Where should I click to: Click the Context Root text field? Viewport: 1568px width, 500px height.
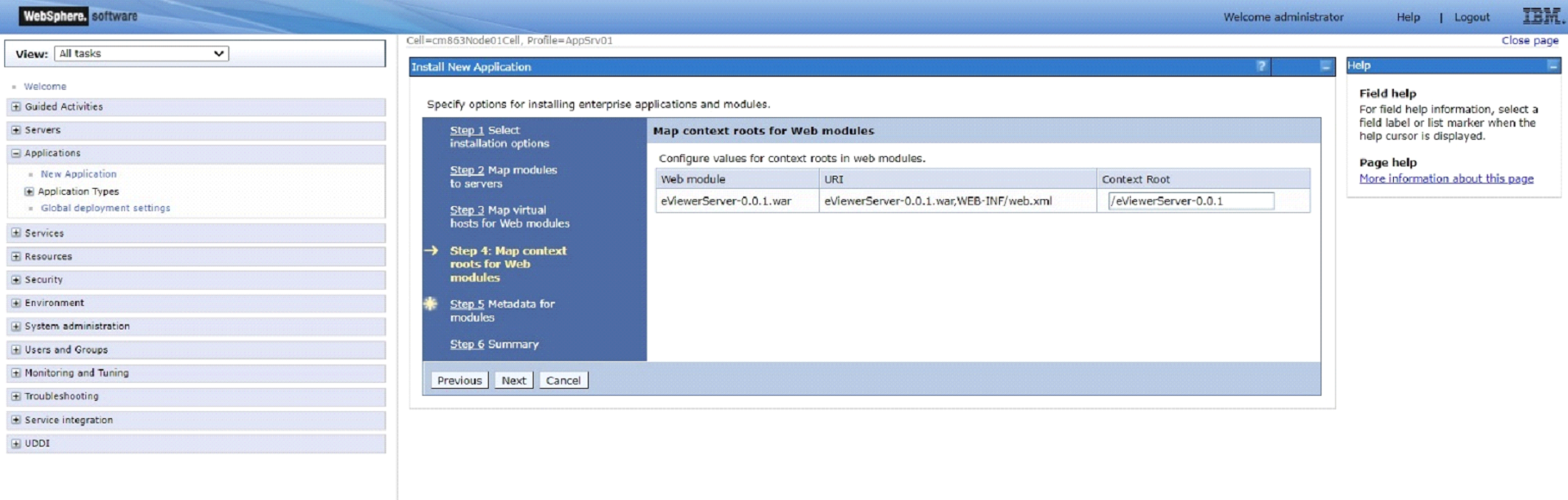click(x=1190, y=201)
